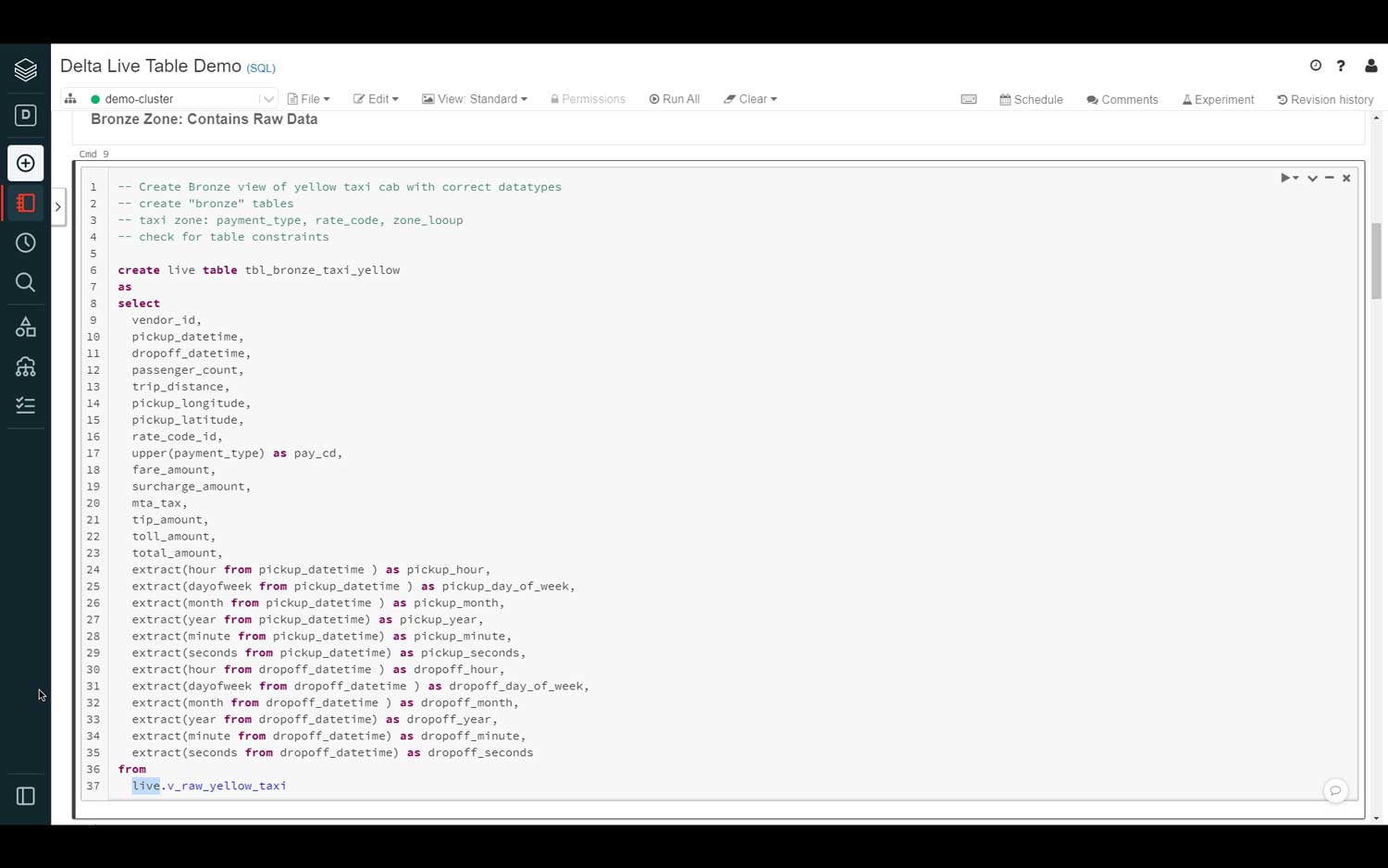
Task: Click comment line check for table constraints
Action: tap(223, 237)
